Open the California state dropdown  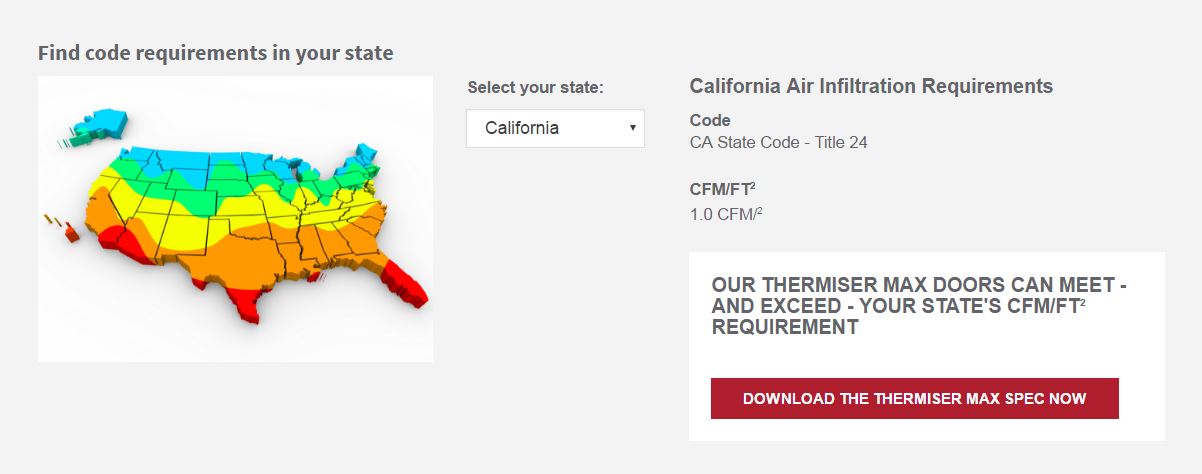(x=555, y=128)
